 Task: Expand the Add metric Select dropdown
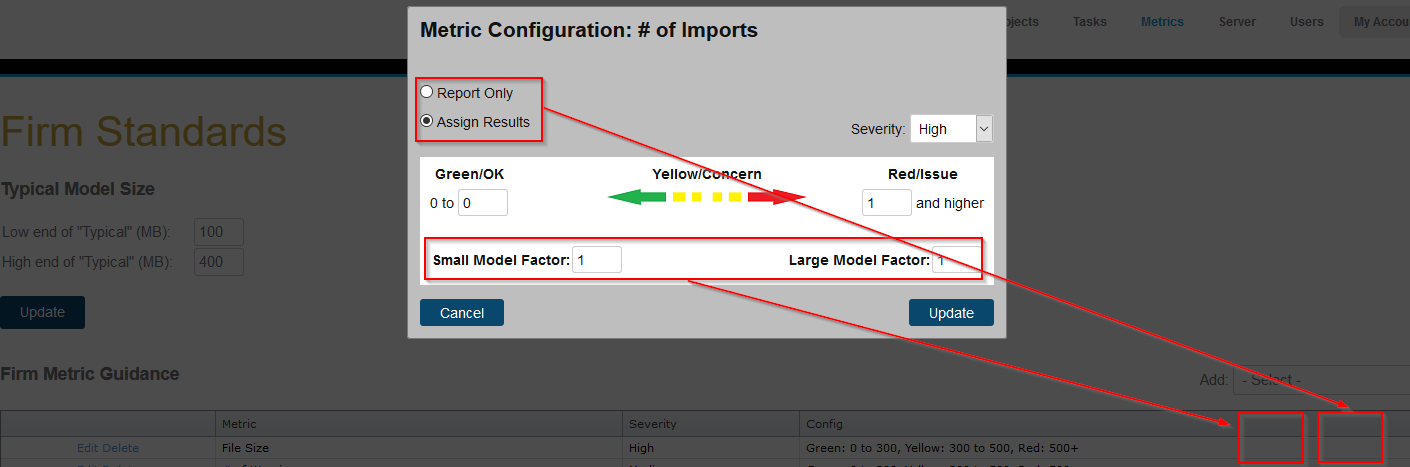(1320, 380)
